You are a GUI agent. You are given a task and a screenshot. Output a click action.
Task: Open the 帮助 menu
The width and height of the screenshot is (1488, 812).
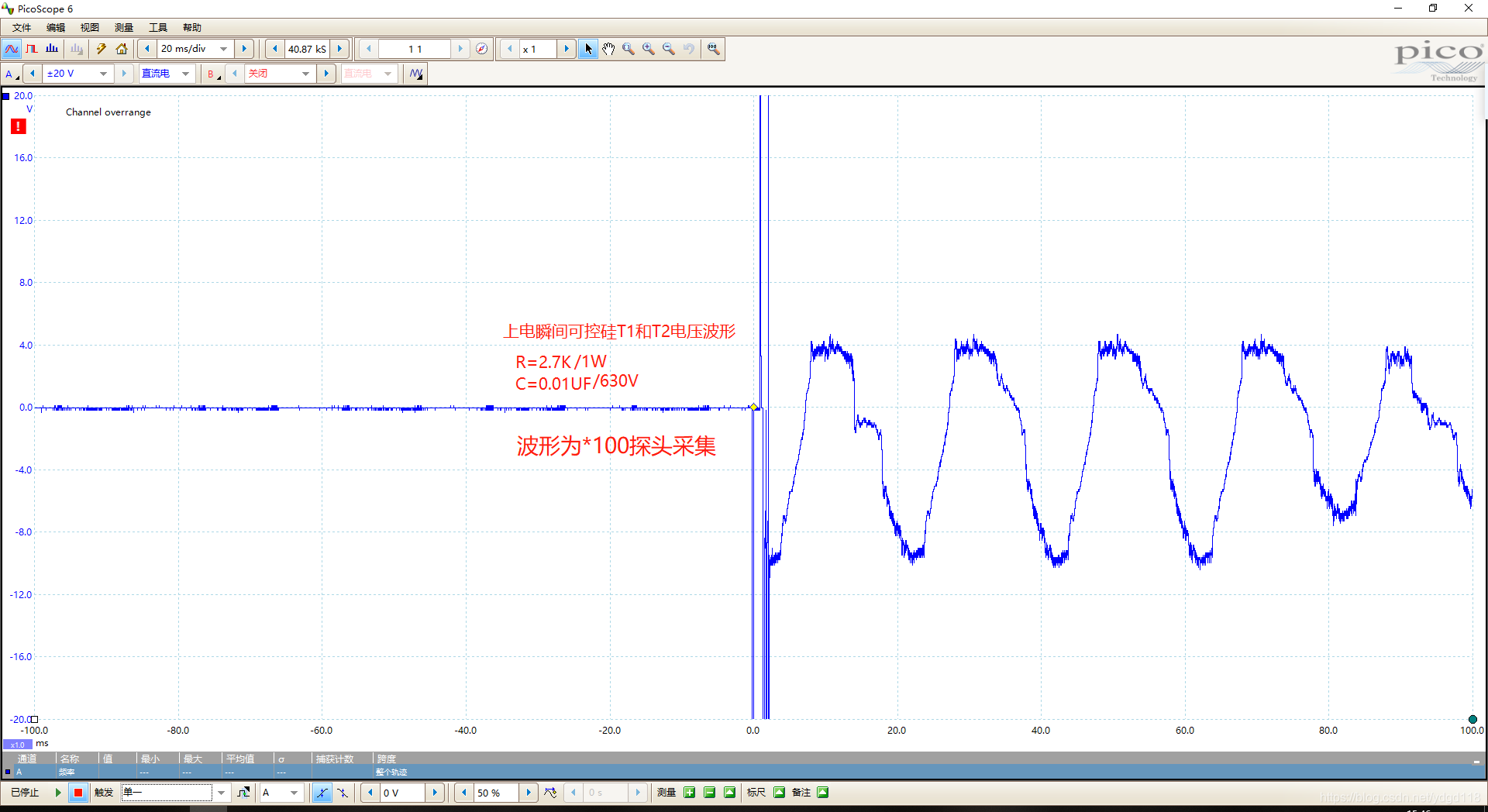point(192,28)
